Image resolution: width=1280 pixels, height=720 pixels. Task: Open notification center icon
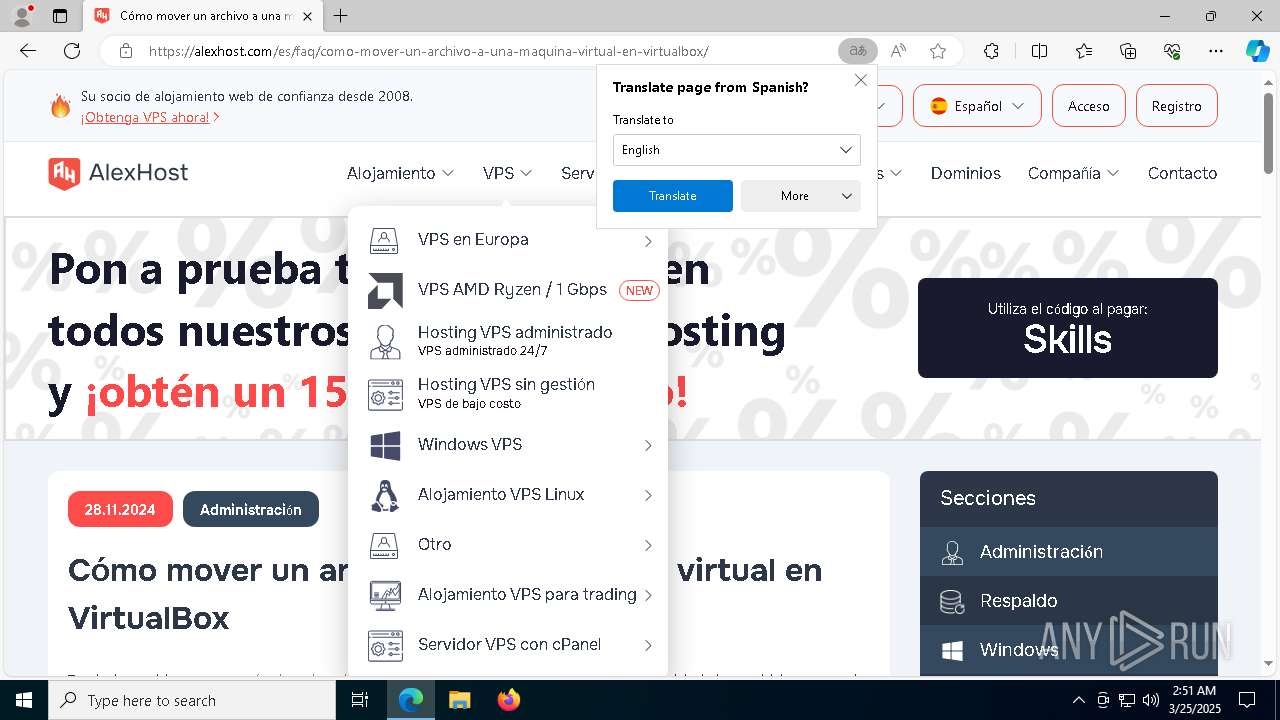pyautogui.click(x=1247, y=700)
